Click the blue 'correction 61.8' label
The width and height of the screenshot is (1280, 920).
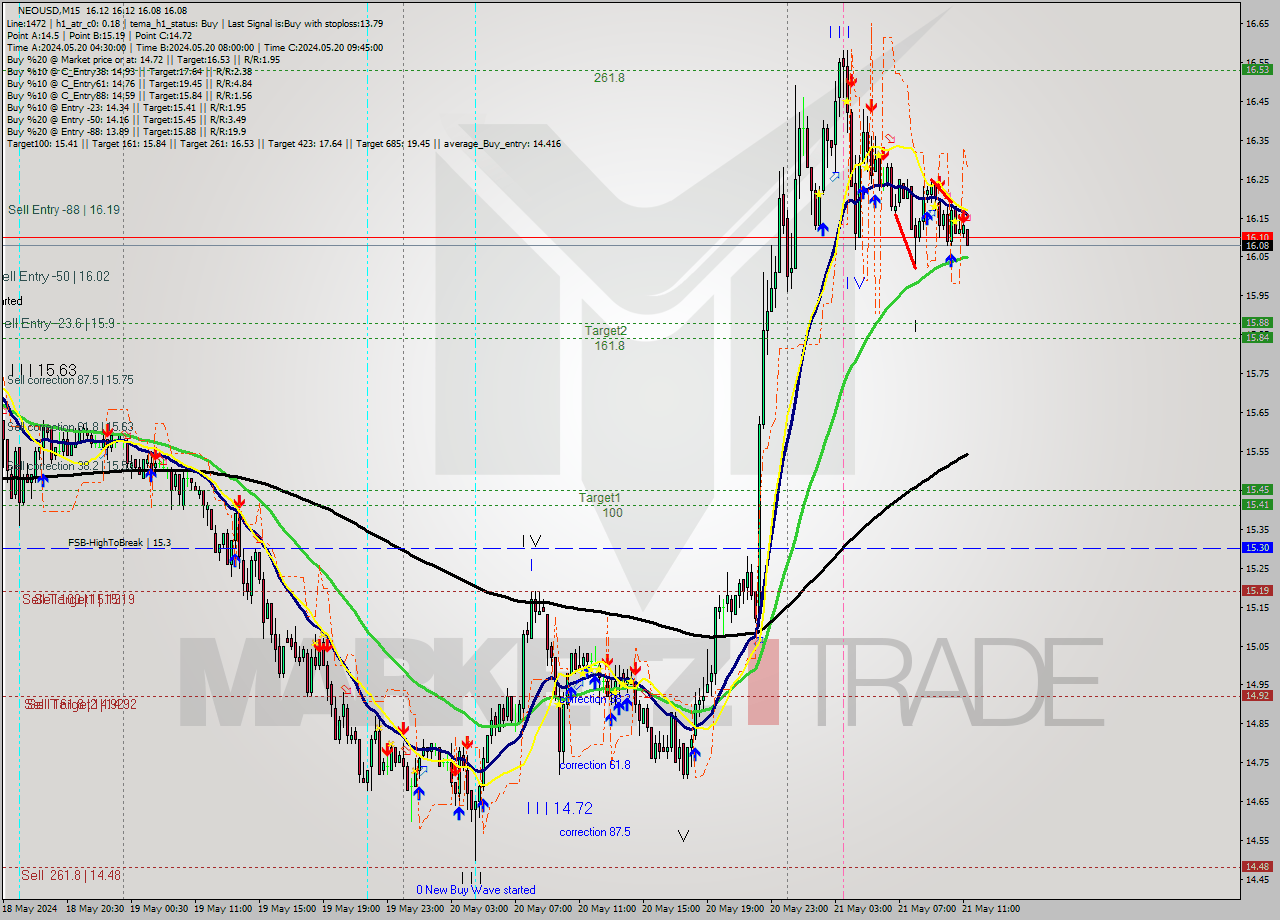[x=595, y=765]
